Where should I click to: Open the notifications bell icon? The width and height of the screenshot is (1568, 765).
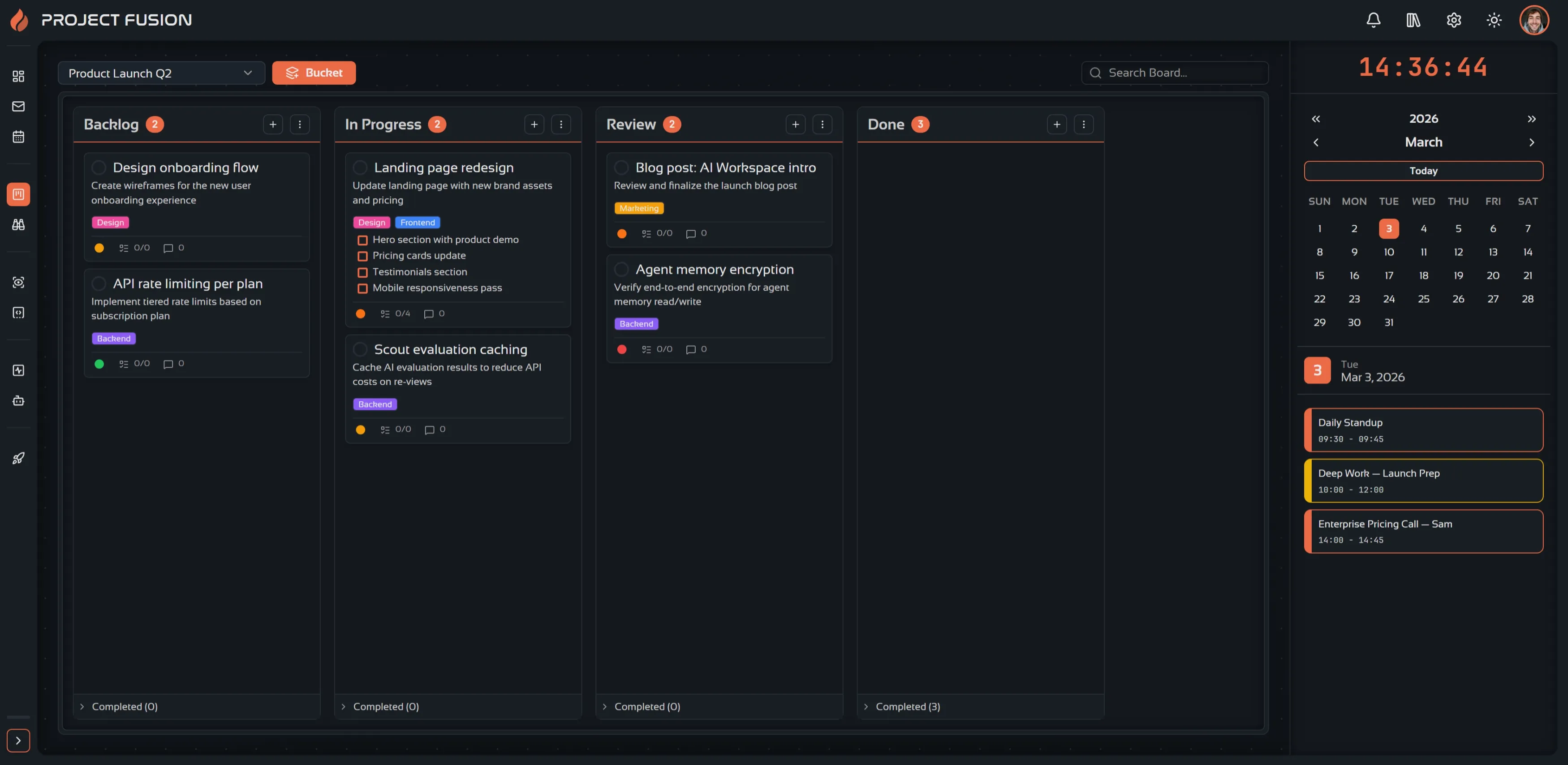pyautogui.click(x=1373, y=20)
